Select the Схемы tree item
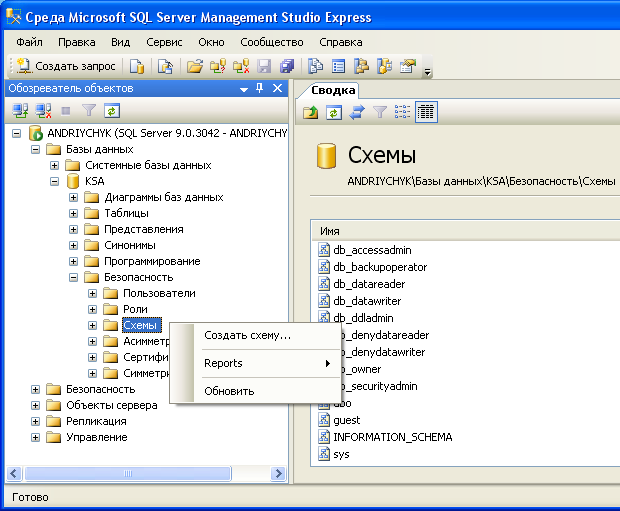This screenshot has width=620, height=511. point(142,325)
